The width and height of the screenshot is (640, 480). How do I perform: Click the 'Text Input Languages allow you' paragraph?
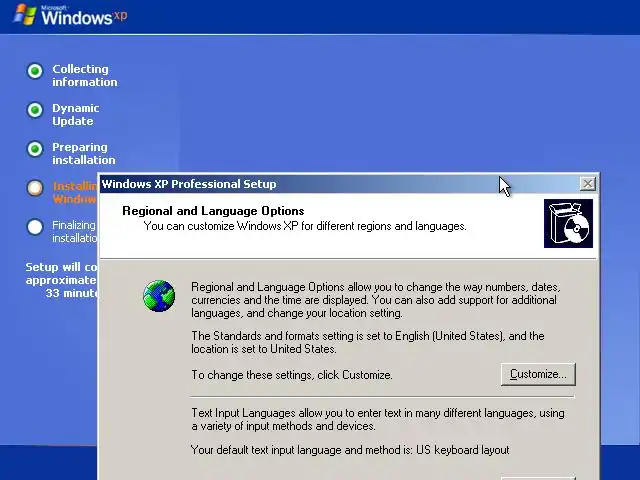pyautogui.click(x=378, y=420)
